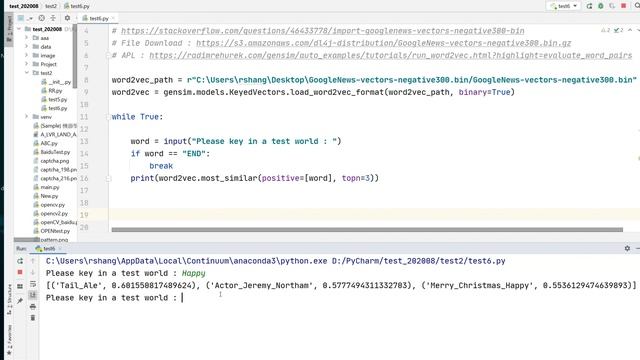Select main.py in the project tree
The width and height of the screenshot is (640, 360).
pyautogui.click(x=46, y=187)
